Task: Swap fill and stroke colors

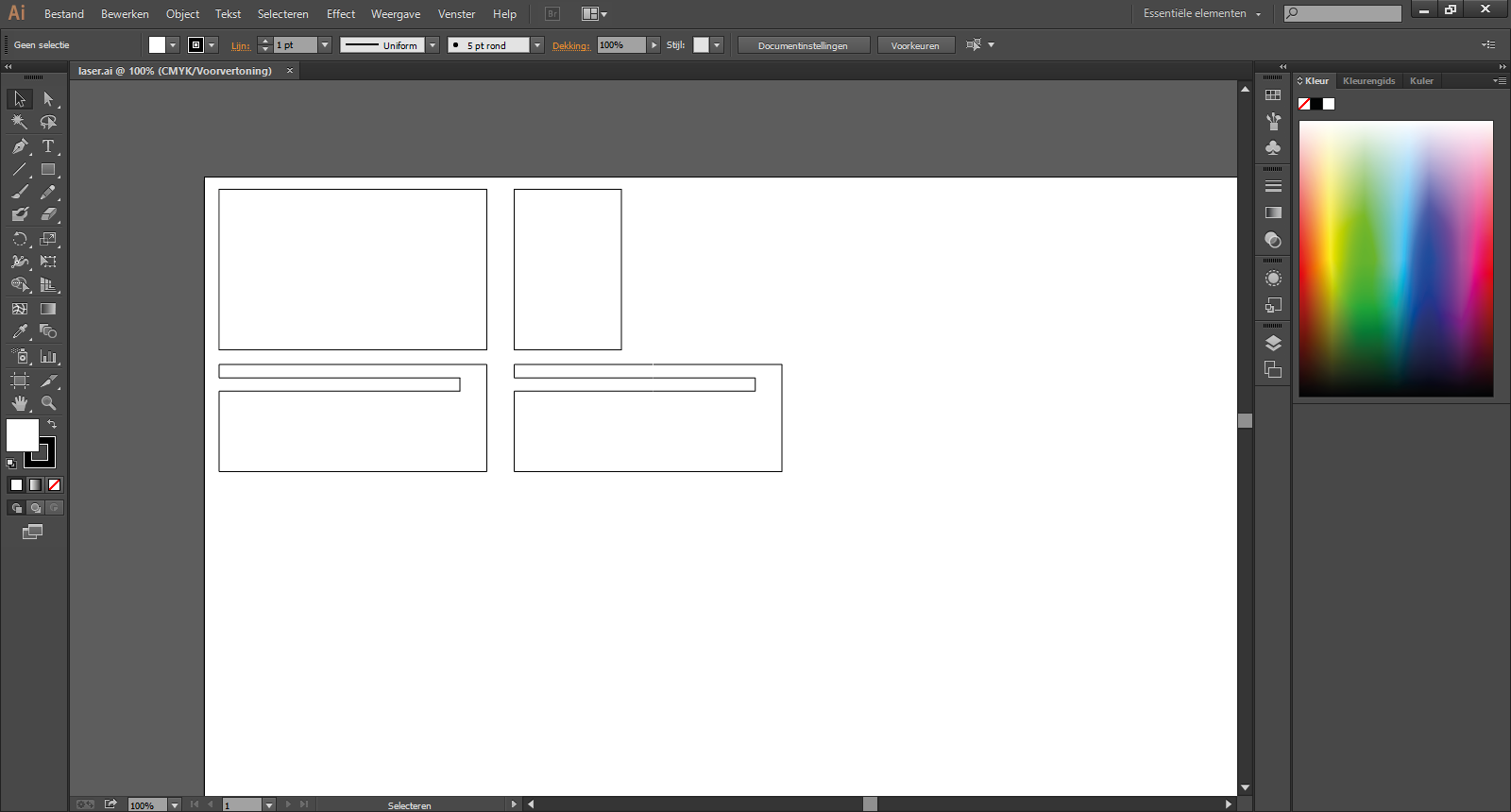Action: (x=52, y=425)
